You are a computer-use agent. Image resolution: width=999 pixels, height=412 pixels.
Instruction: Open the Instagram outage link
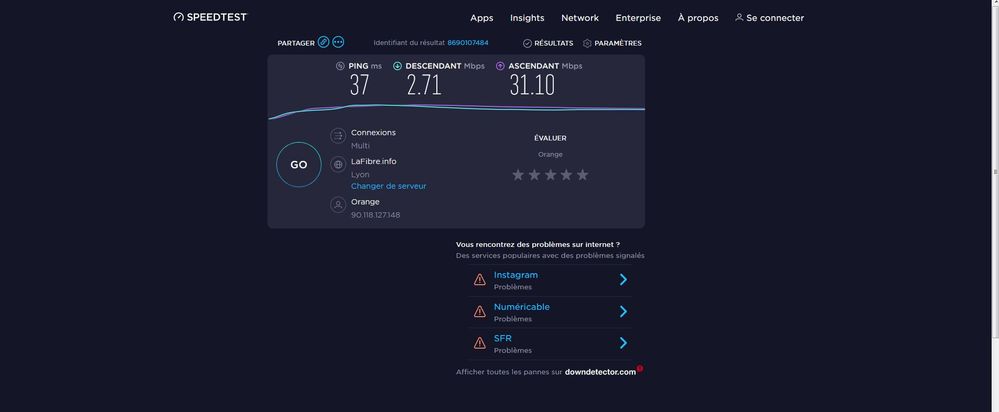[x=515, y=275]
